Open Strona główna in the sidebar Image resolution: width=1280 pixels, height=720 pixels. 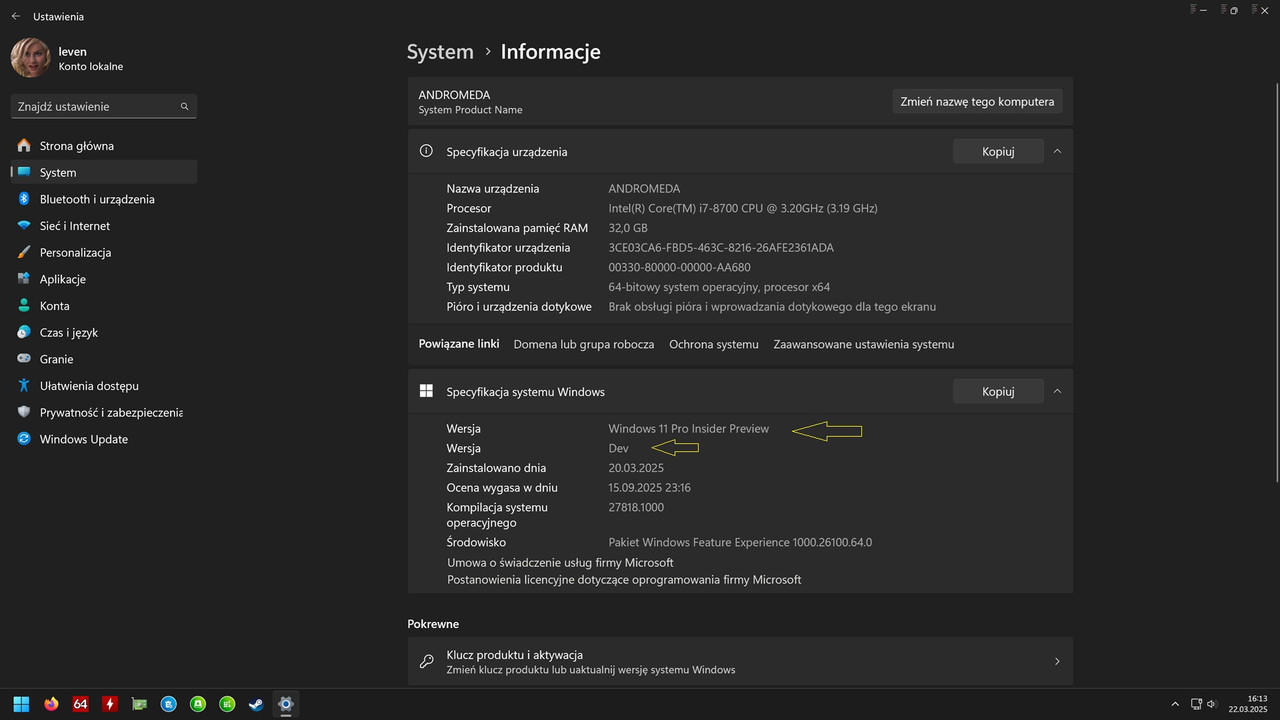point(104,146)
